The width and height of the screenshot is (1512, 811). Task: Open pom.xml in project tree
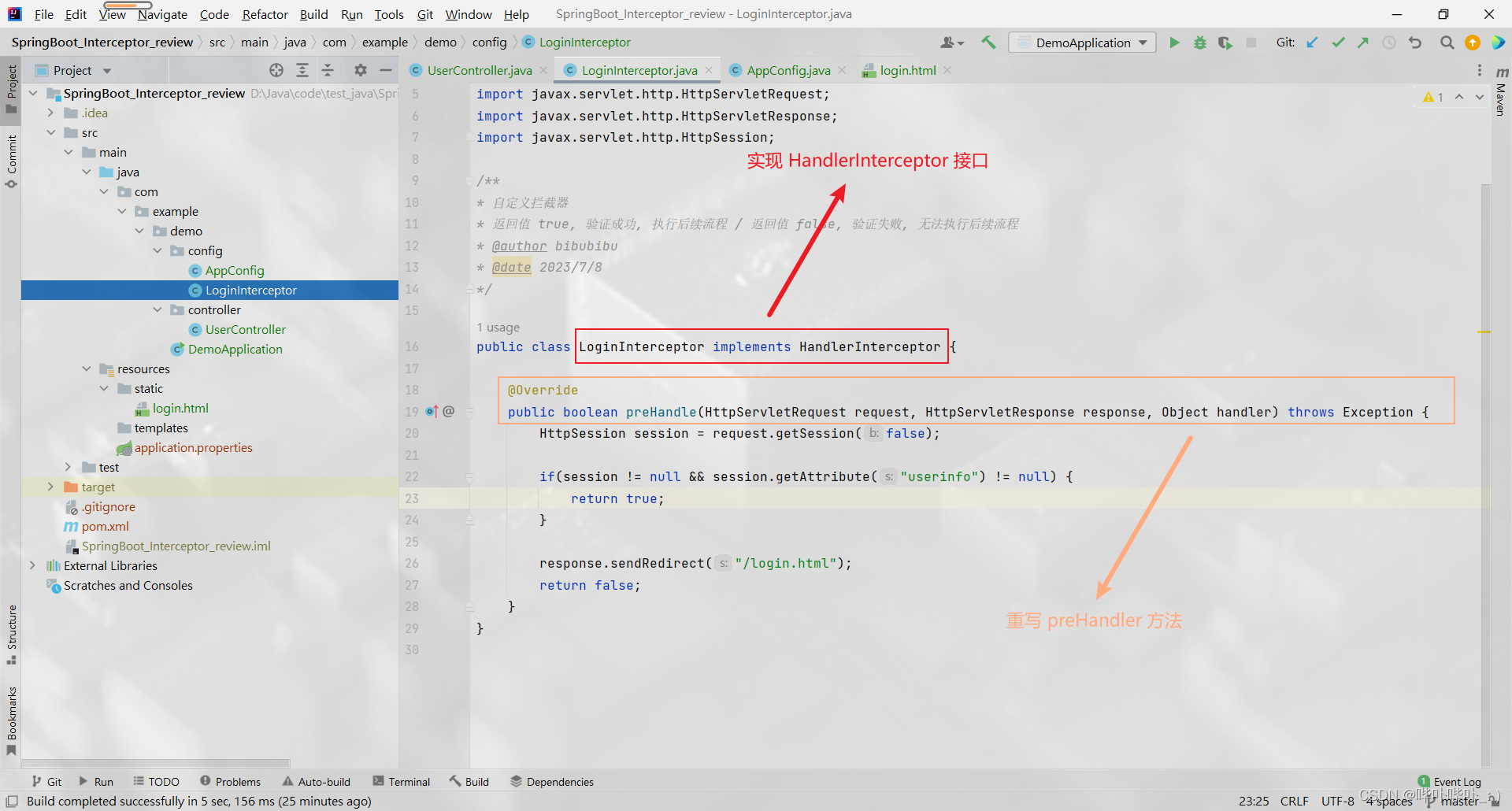click(106, 526)
